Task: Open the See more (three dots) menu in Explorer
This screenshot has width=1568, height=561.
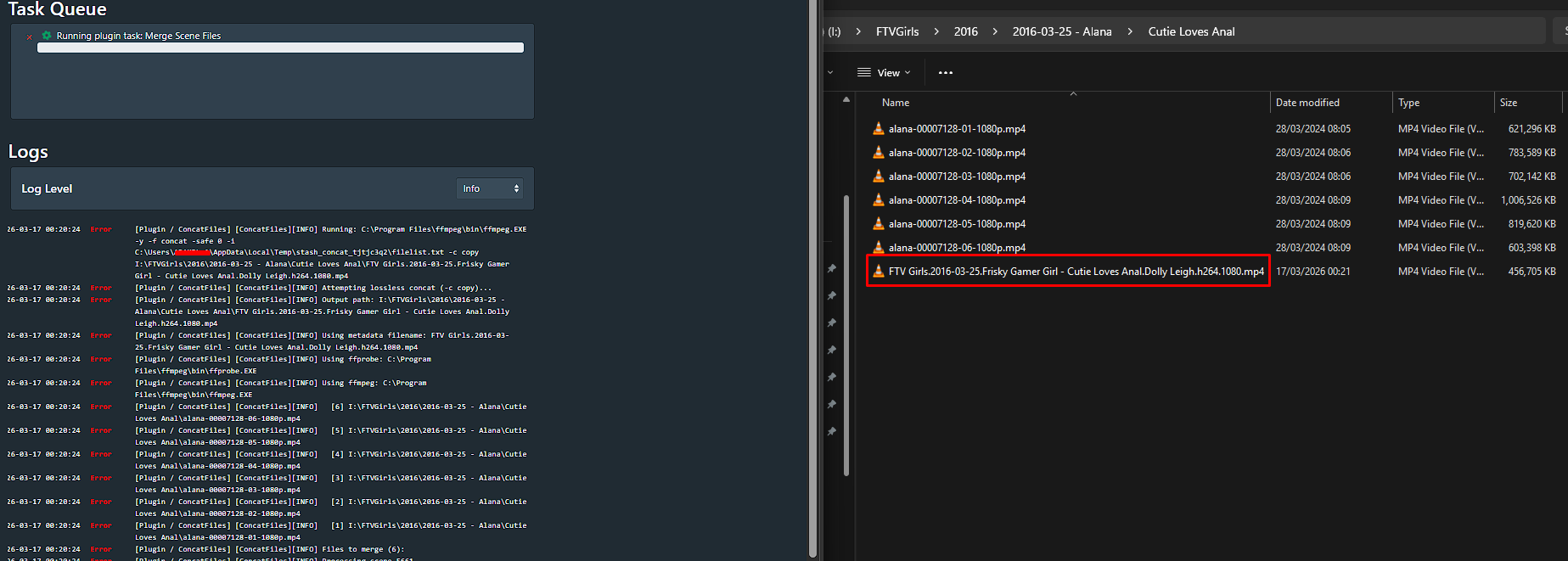Action: pos(946,73)
